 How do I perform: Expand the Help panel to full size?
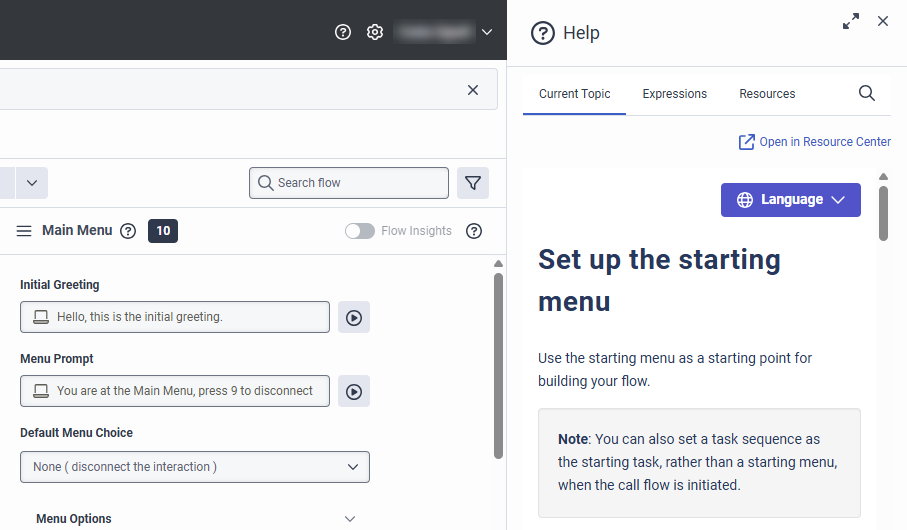[x=851, y=21]
